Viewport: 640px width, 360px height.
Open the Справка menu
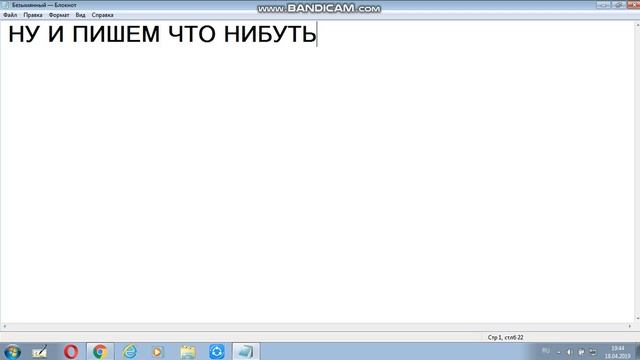point(102,15)
